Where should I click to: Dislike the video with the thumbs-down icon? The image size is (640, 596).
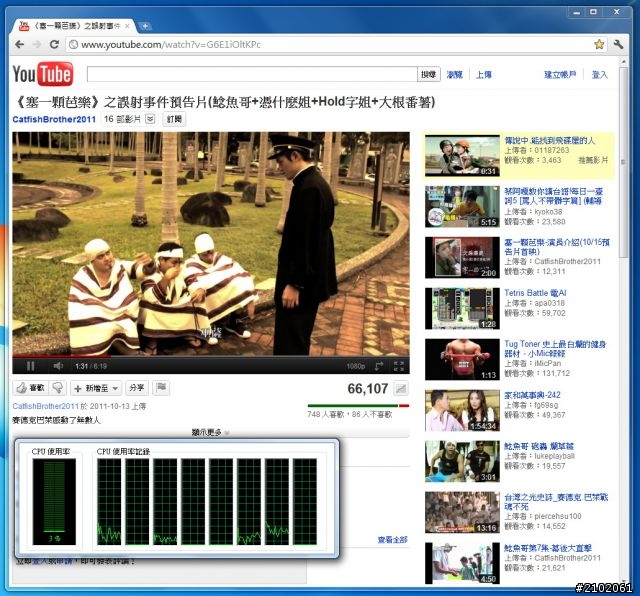pyautogui.click(x=58, y=388)
